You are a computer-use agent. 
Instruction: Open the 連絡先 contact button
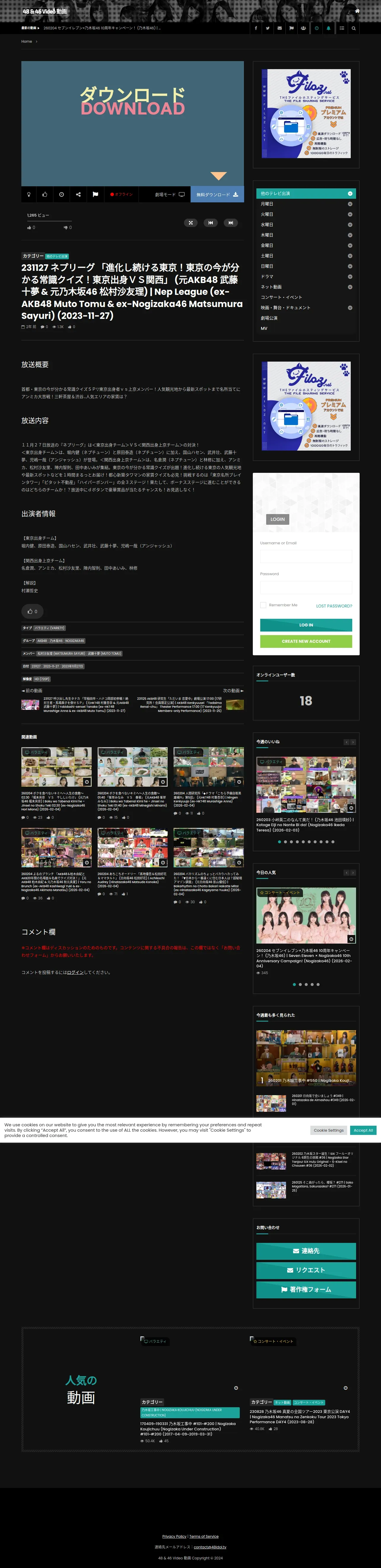pyautogui.click(x=306, y=1251)
